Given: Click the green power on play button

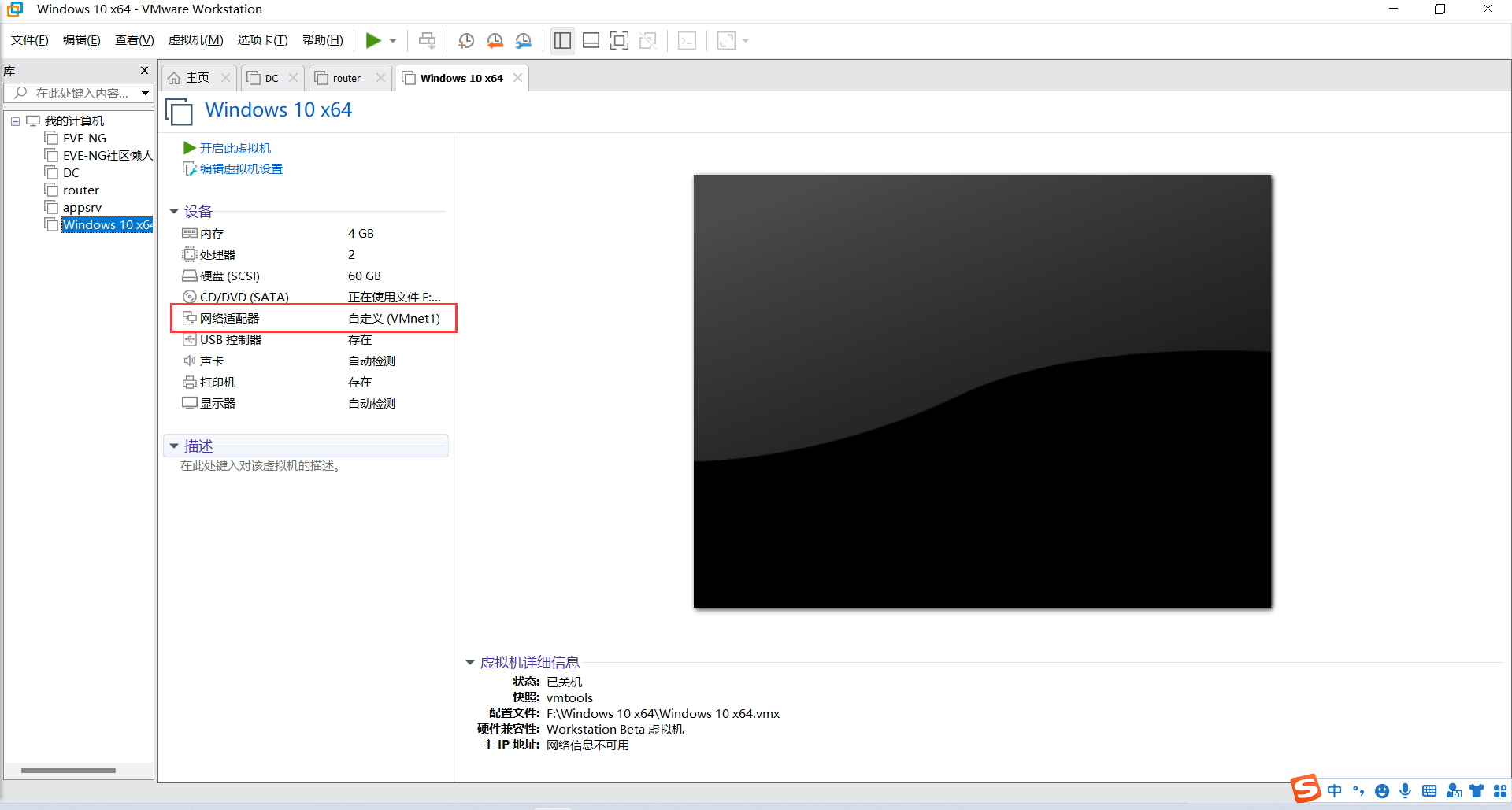Looking at the screenshot, I should coord(373,40).
